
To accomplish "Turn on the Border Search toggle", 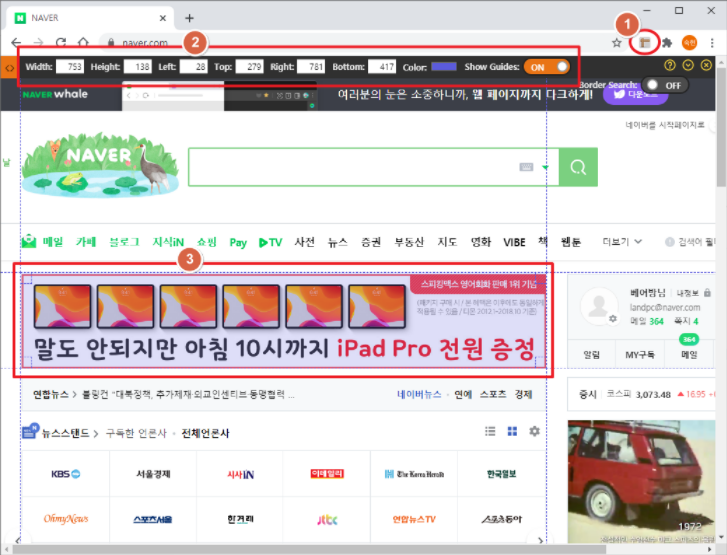I will click(x=664, y=85).
